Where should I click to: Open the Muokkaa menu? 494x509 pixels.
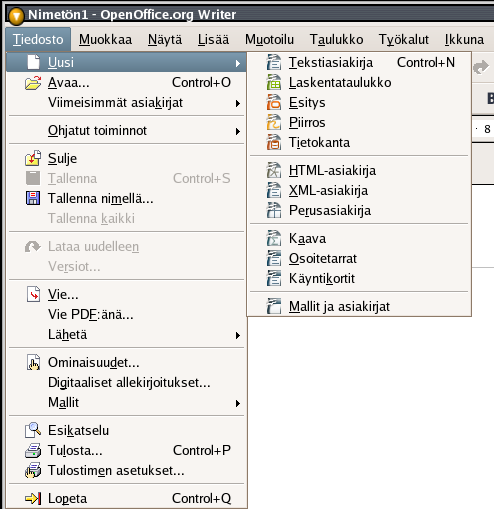click(x=105, y=40)
